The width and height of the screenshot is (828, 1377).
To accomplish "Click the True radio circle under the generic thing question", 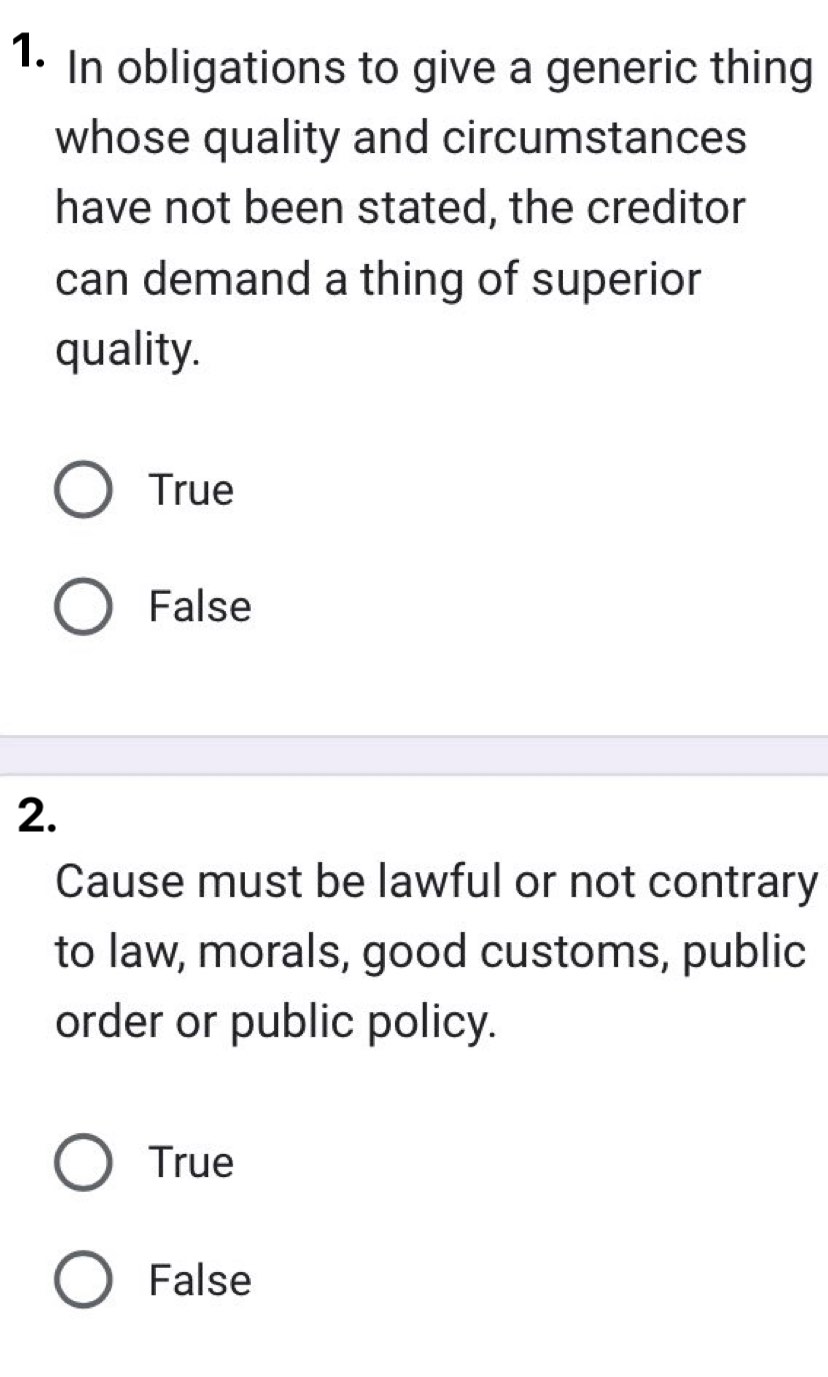I will (x=84, y=490).
